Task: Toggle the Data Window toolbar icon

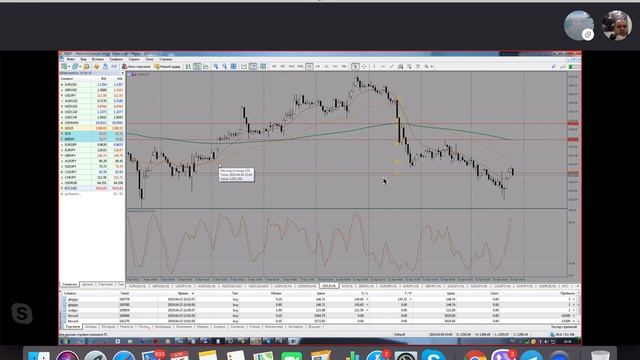Action: click(x=96, y=66)
